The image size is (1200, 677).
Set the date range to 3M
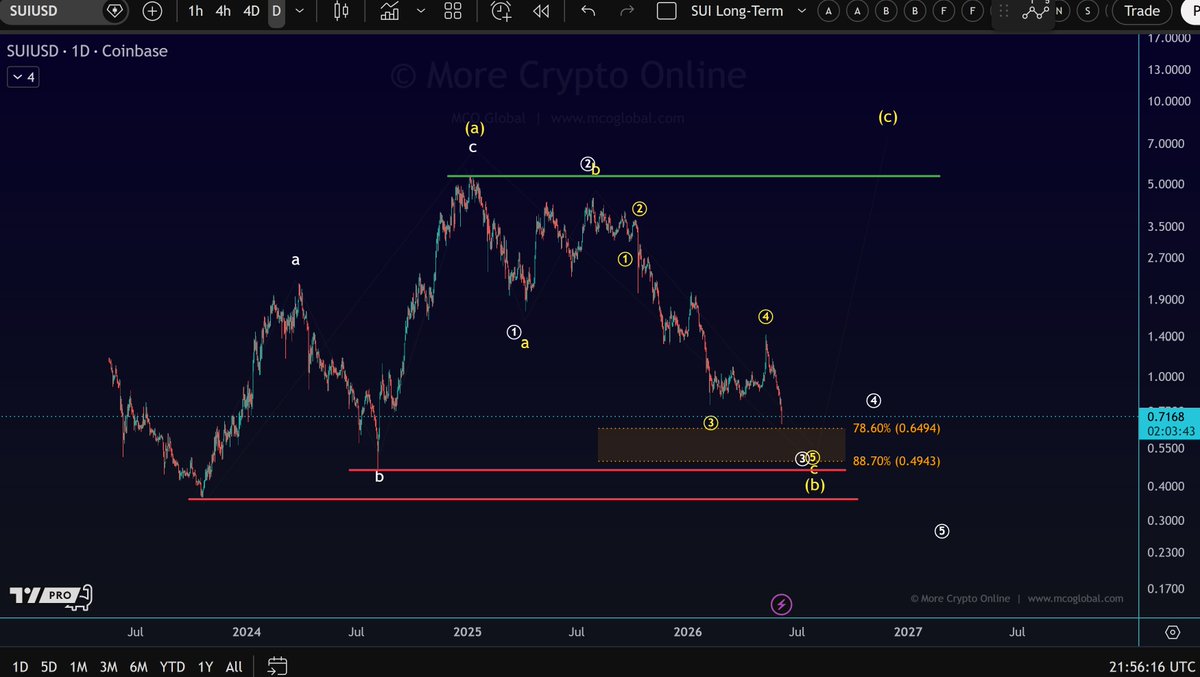108,666
